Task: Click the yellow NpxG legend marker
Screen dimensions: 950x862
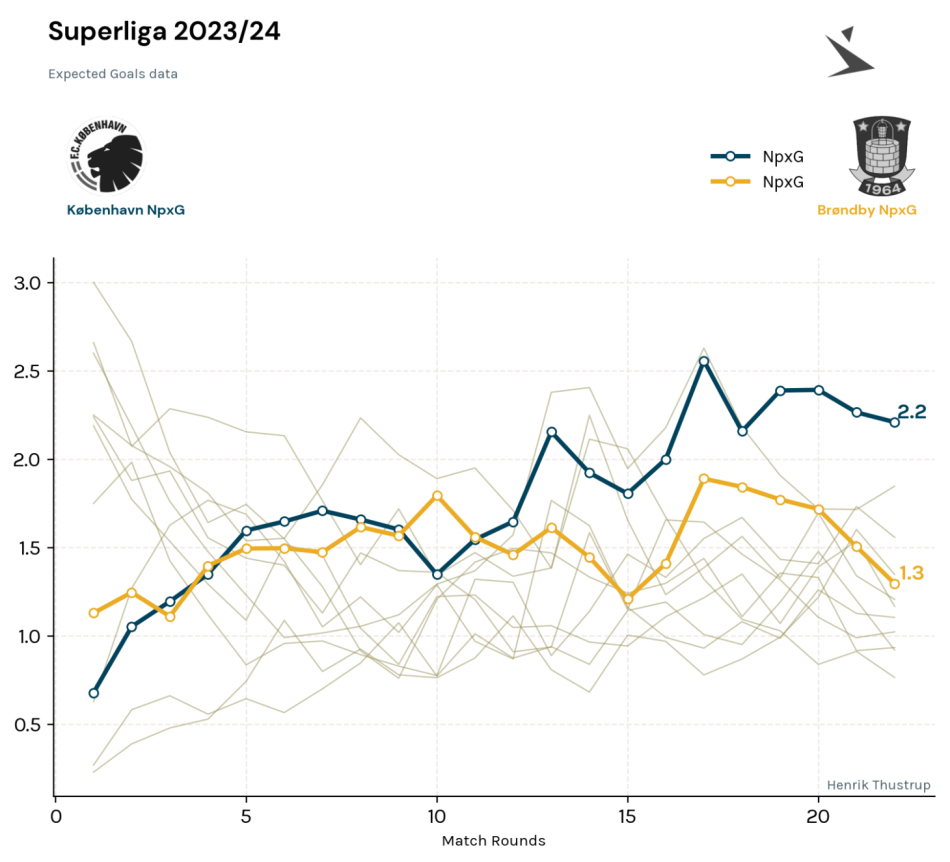Action: pyautogui.click(x=730, y=181)
